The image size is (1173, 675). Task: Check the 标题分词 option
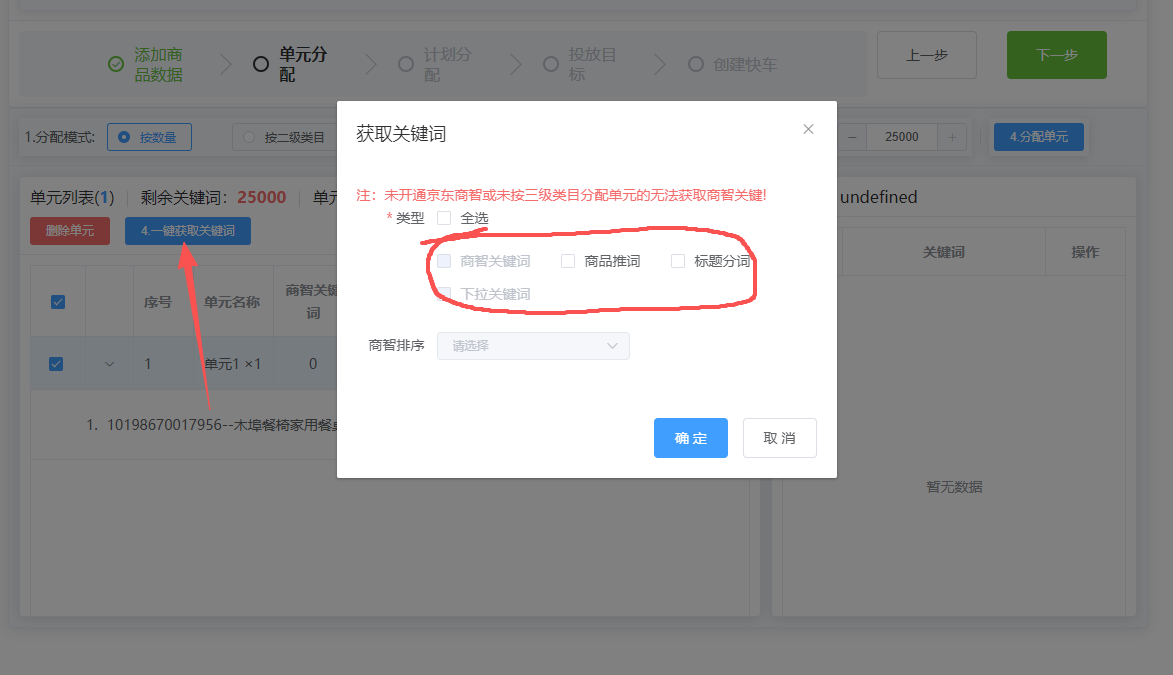pyautogui.click(x=678, y=260)
